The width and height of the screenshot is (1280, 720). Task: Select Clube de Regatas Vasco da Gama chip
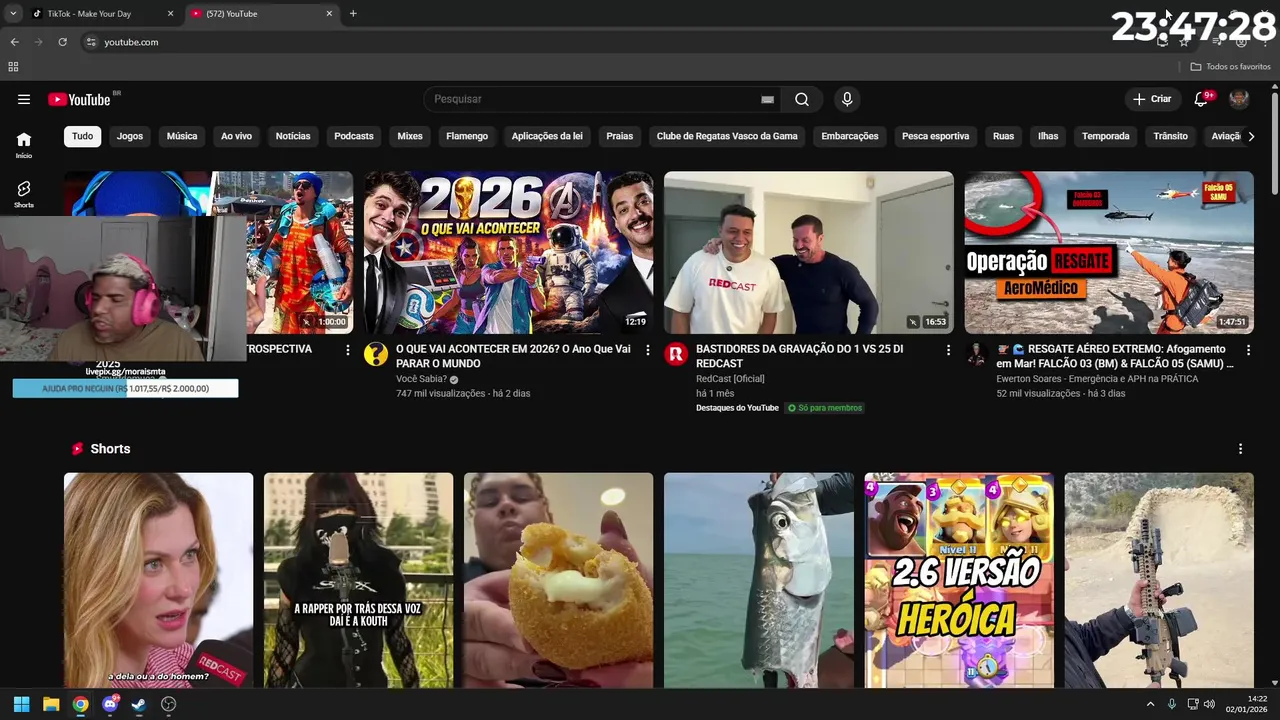727,136
